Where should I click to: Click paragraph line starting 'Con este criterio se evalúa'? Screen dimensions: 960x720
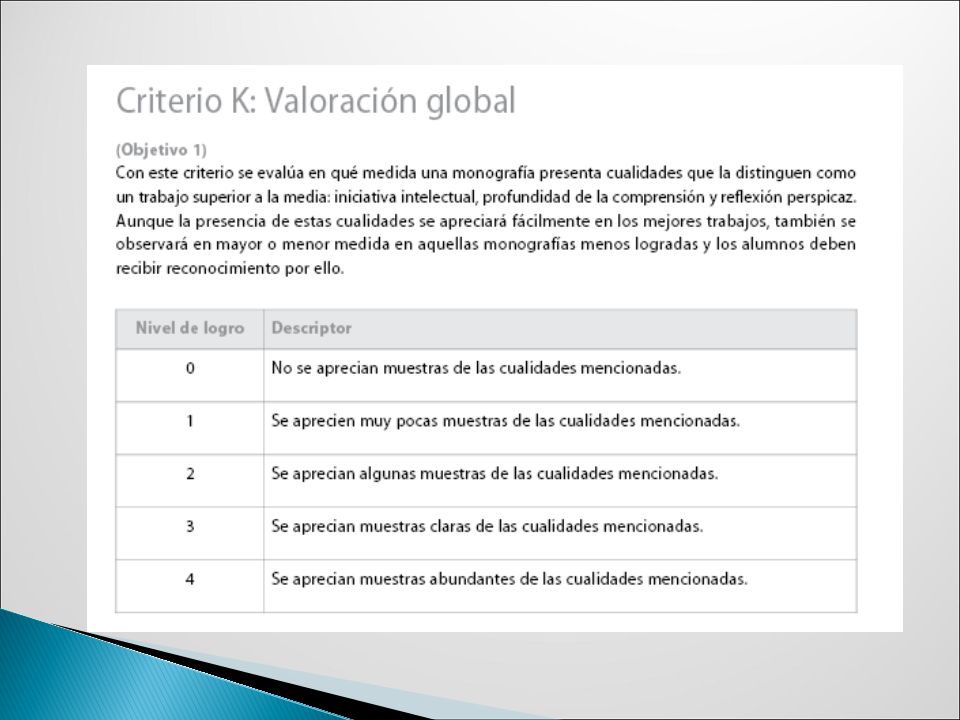pyautogui.click(x=486, y=173)
